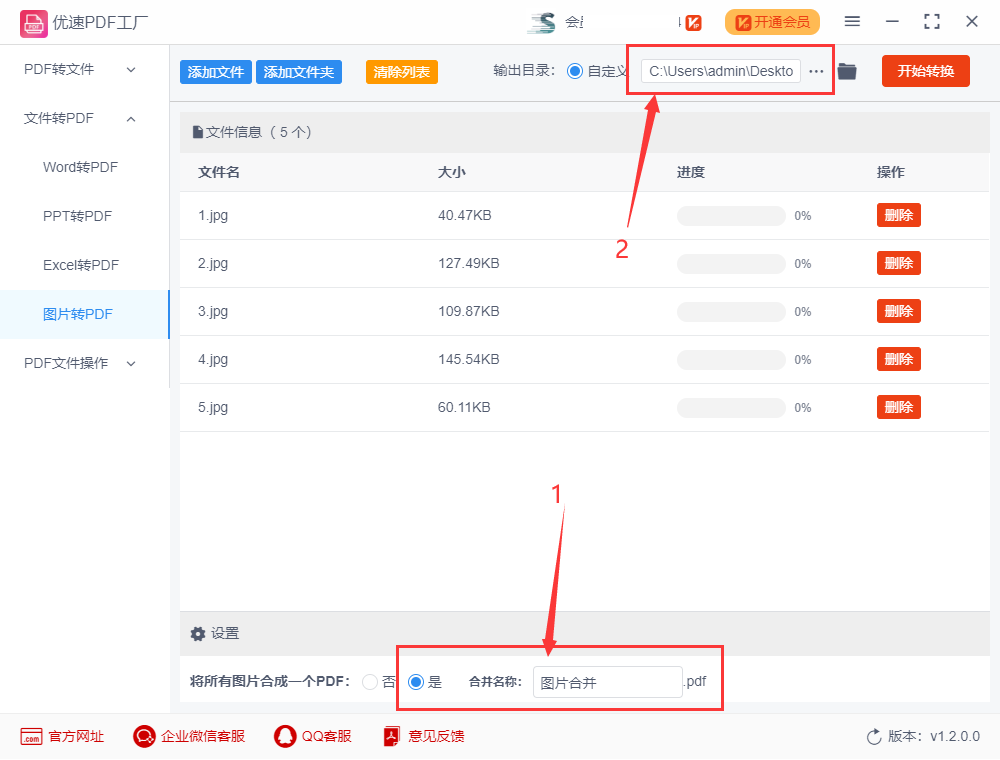
Task: Delete the 1.jpg row
Action: click(899, 216)
